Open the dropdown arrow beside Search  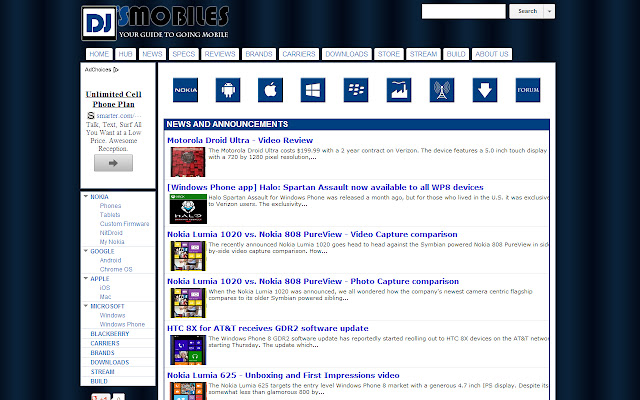[x=549, y=11]
